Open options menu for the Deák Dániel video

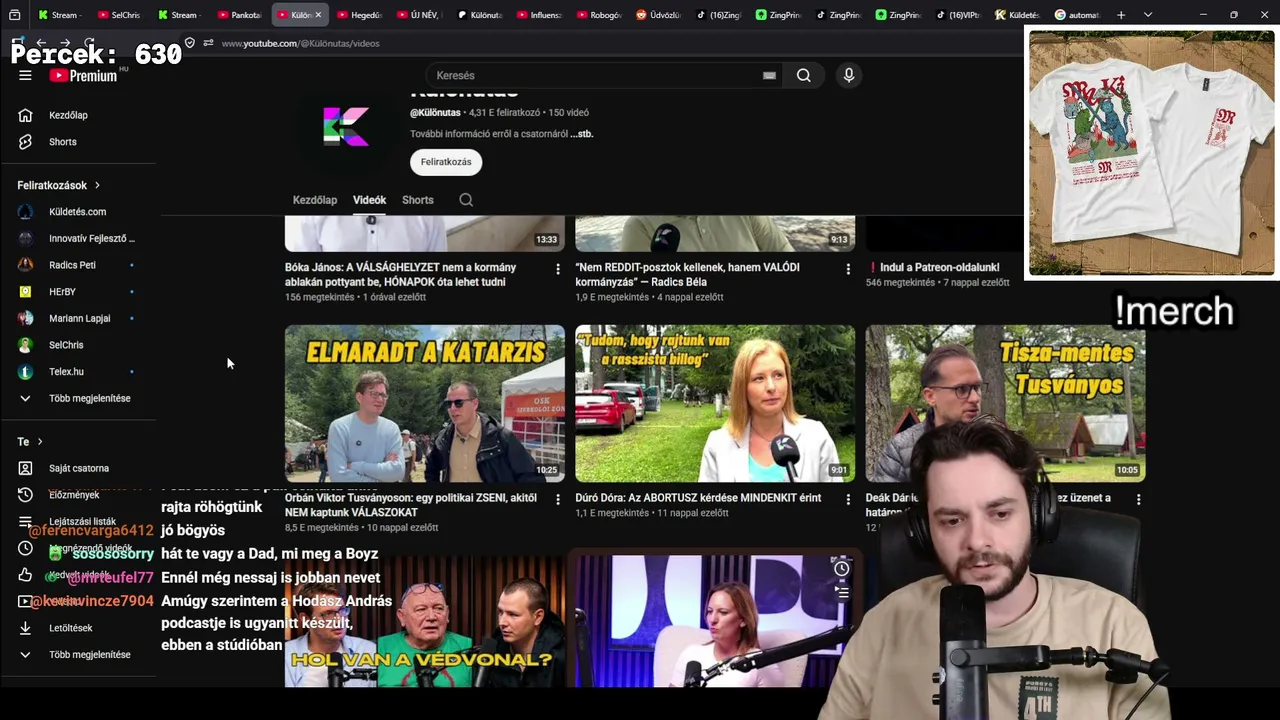[1138, 499]
